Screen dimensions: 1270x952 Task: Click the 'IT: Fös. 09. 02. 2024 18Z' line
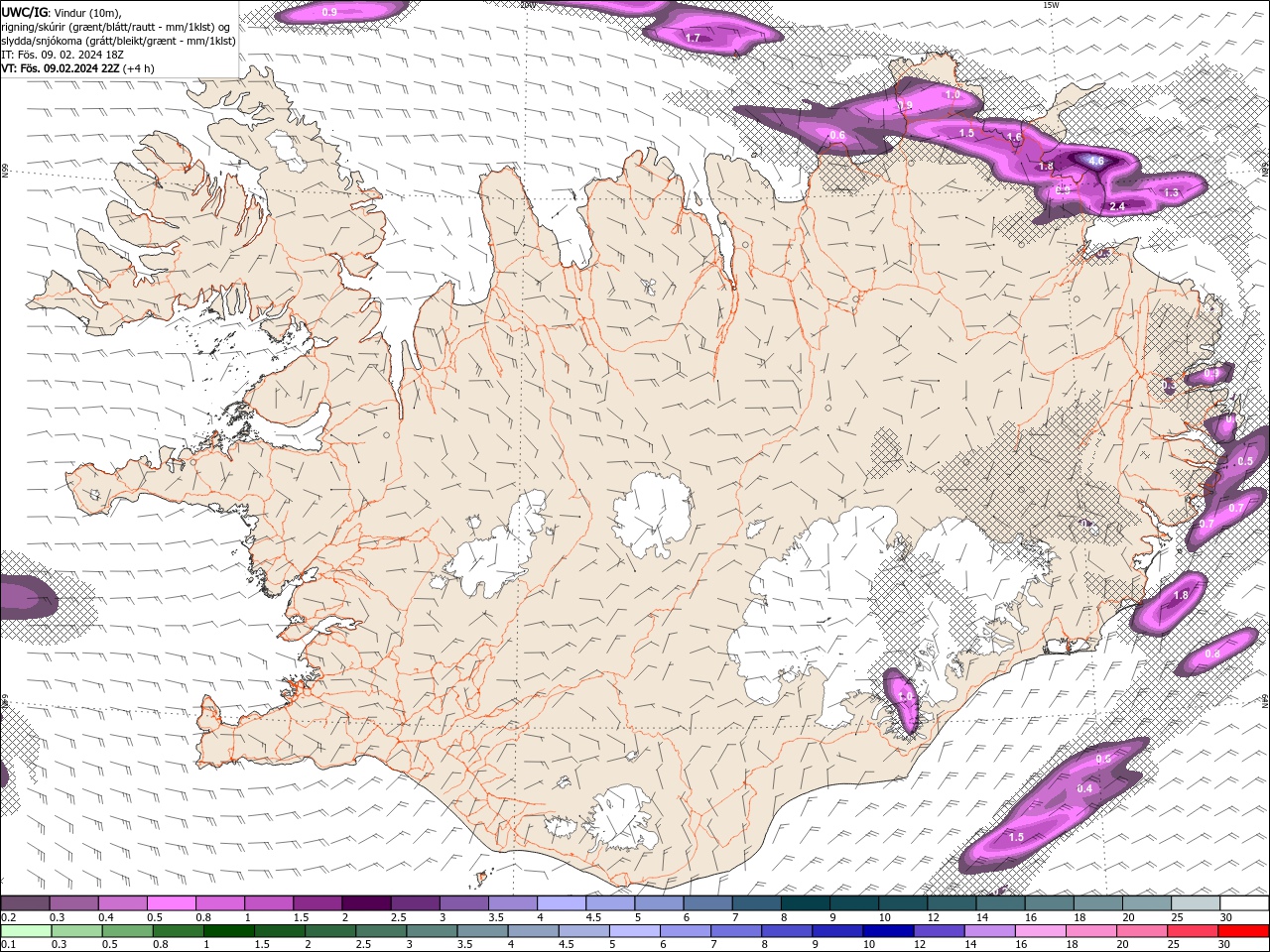61,55
